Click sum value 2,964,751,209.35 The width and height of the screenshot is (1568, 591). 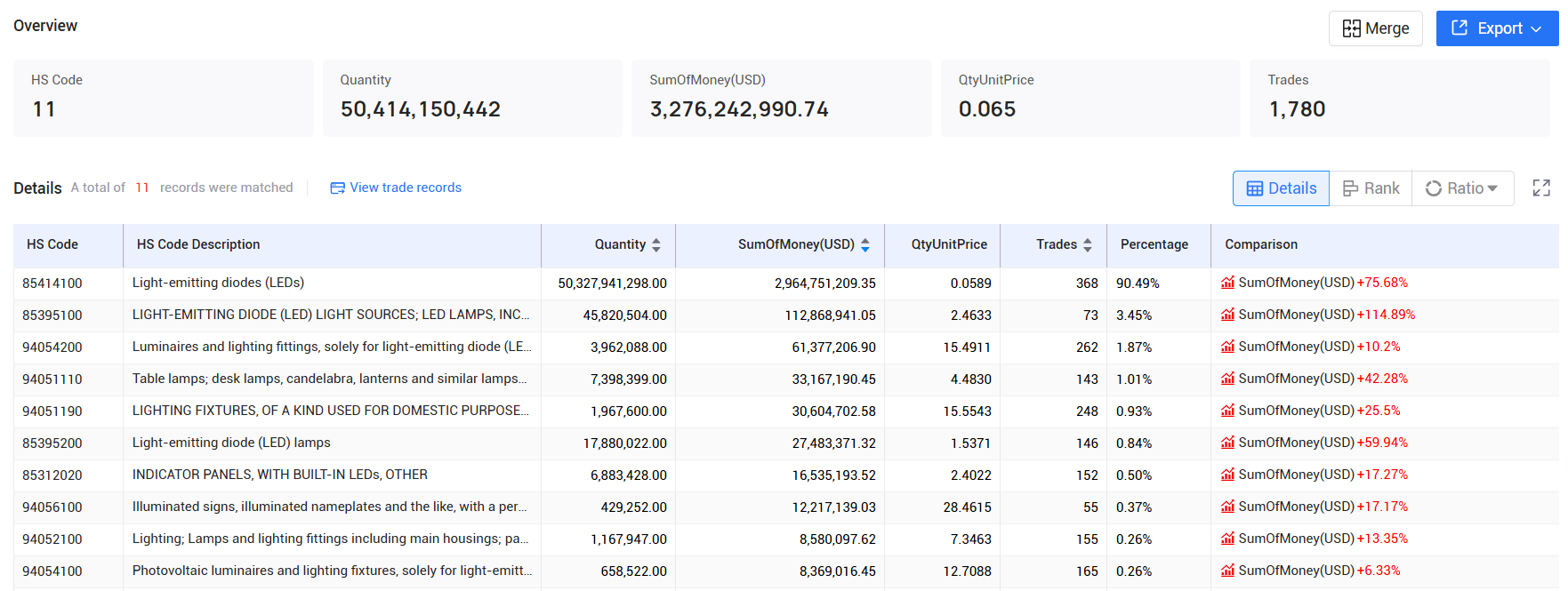coord(825,284)
